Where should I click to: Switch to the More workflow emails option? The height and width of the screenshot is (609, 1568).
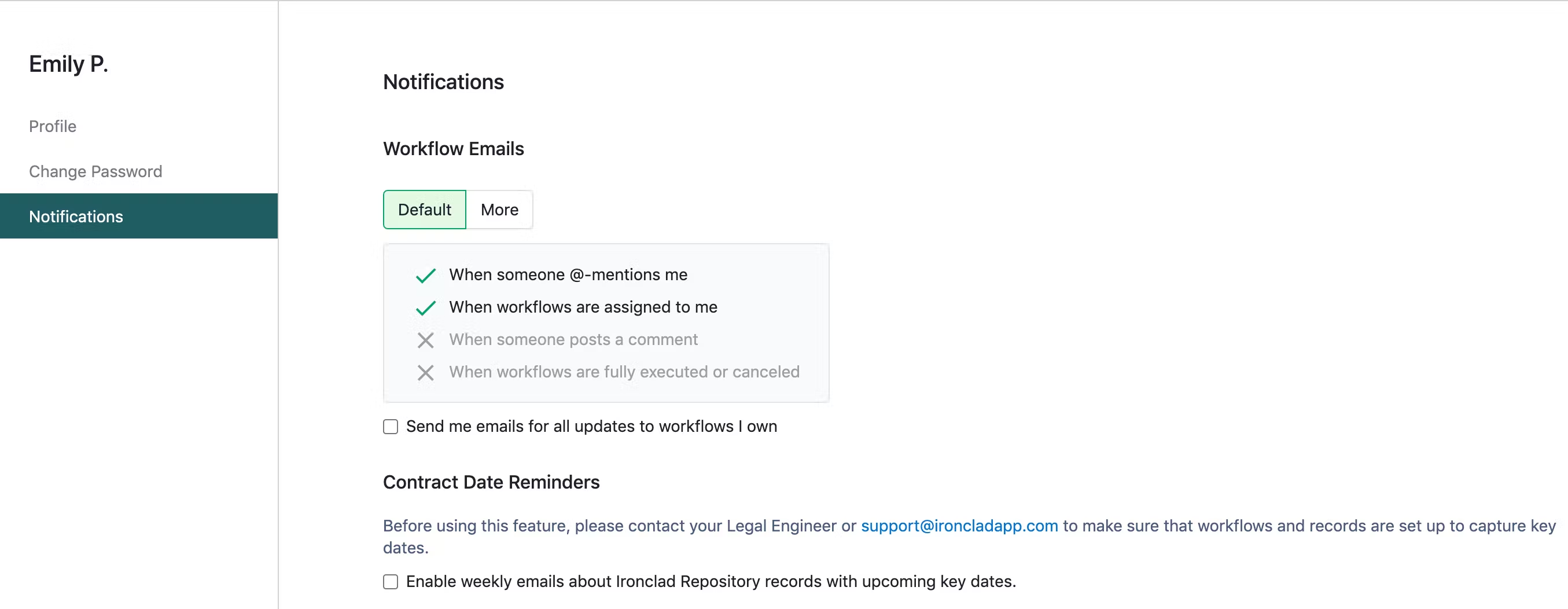(x=499, y=210)
